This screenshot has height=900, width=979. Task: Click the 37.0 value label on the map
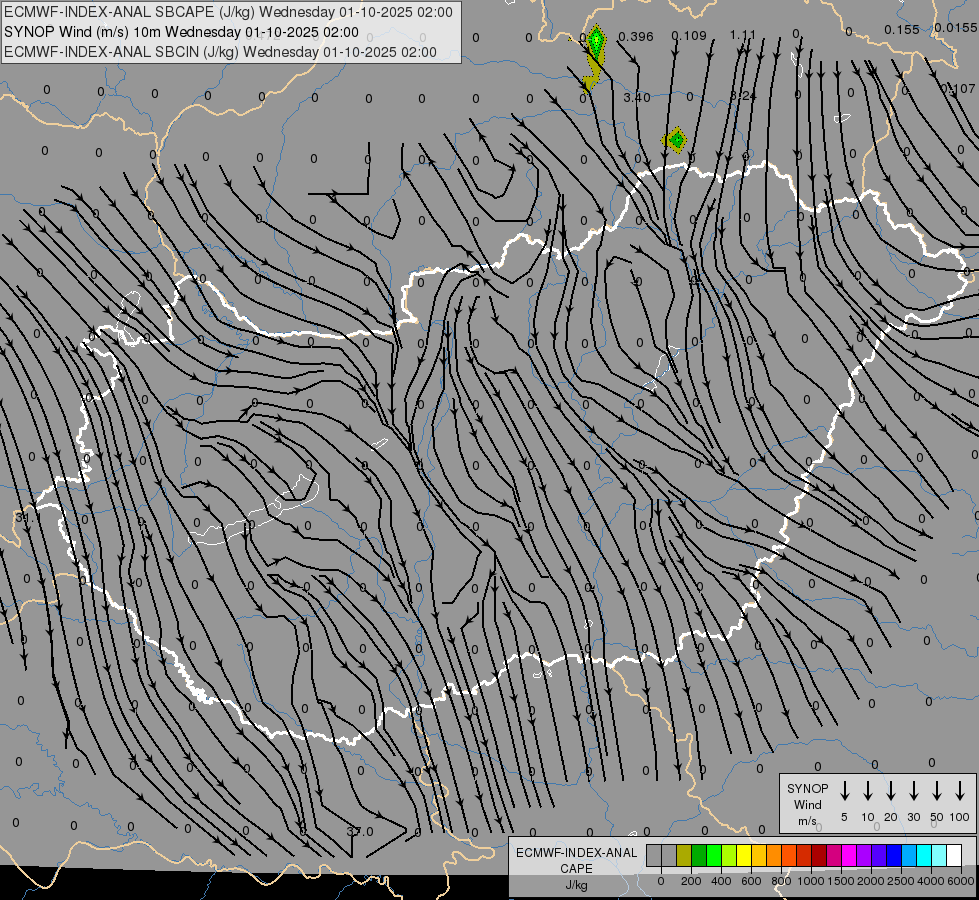(x=359, y=831)
